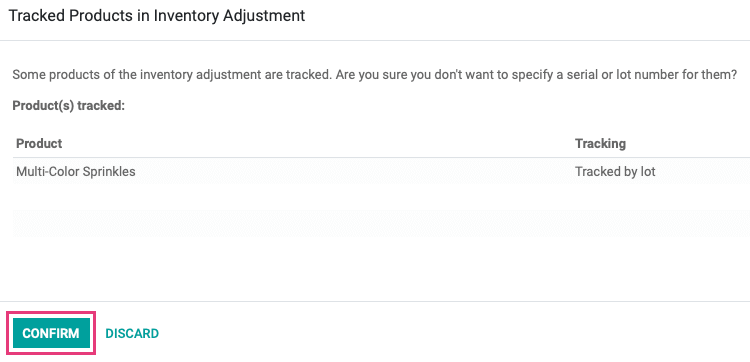Click the serial or lot number warning message

tap(374, 75)
